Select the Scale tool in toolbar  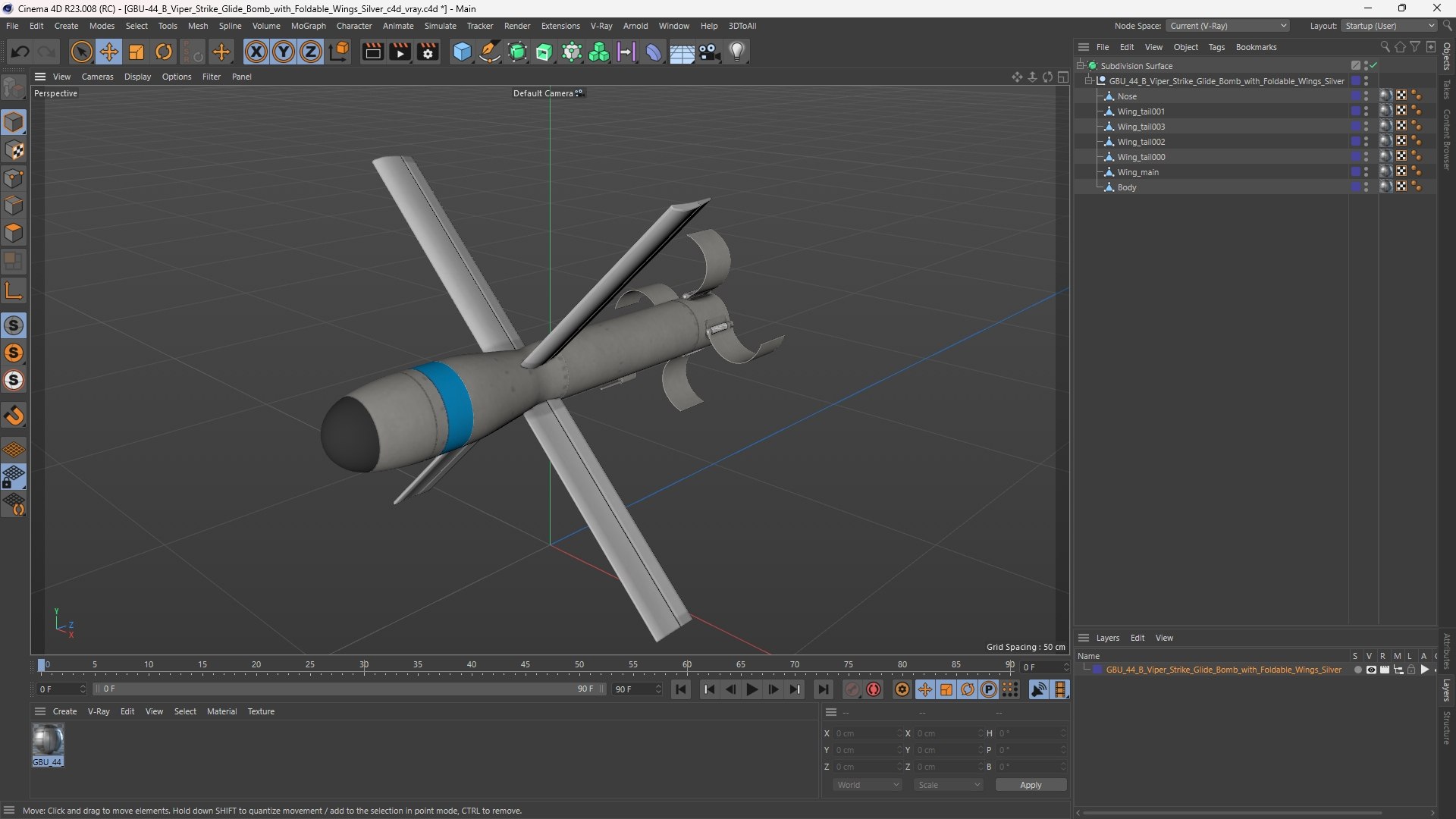click(136, 52)
